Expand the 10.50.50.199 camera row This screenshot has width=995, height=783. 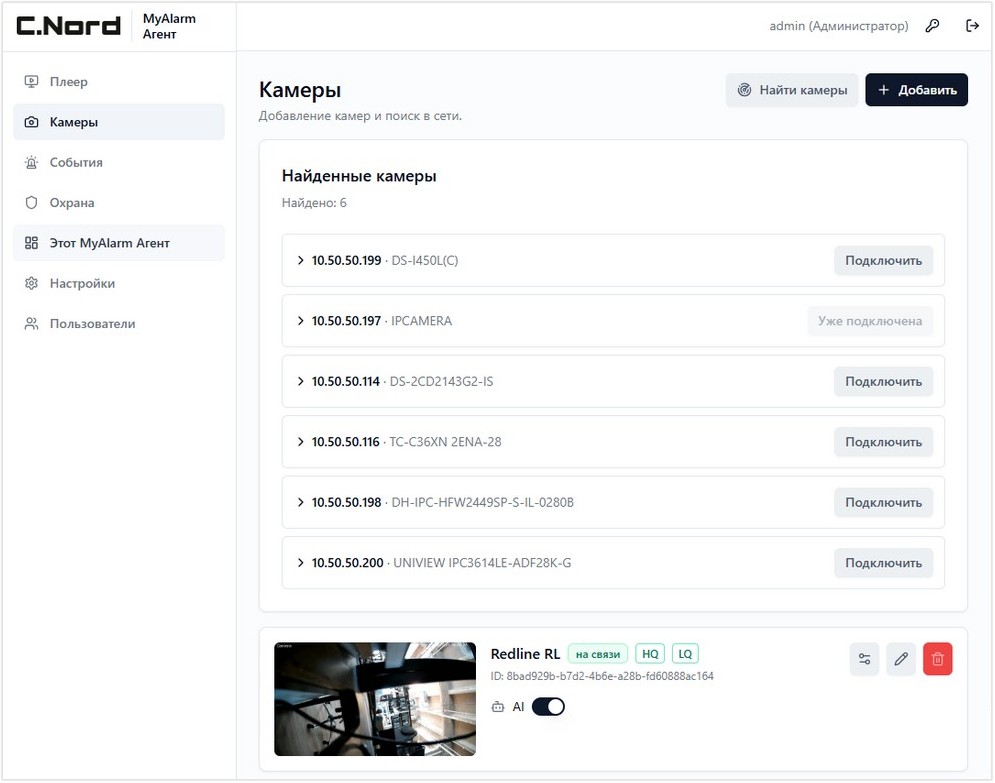pyautogui.click(x=301, y=260)
